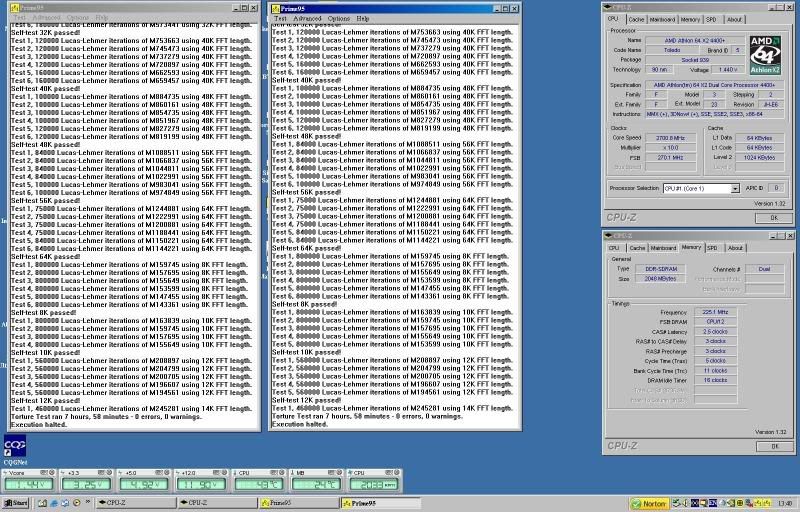Open Options menu in background Prime95 window
The height and width of the screenshot is (512, 800).
point(78,17)
